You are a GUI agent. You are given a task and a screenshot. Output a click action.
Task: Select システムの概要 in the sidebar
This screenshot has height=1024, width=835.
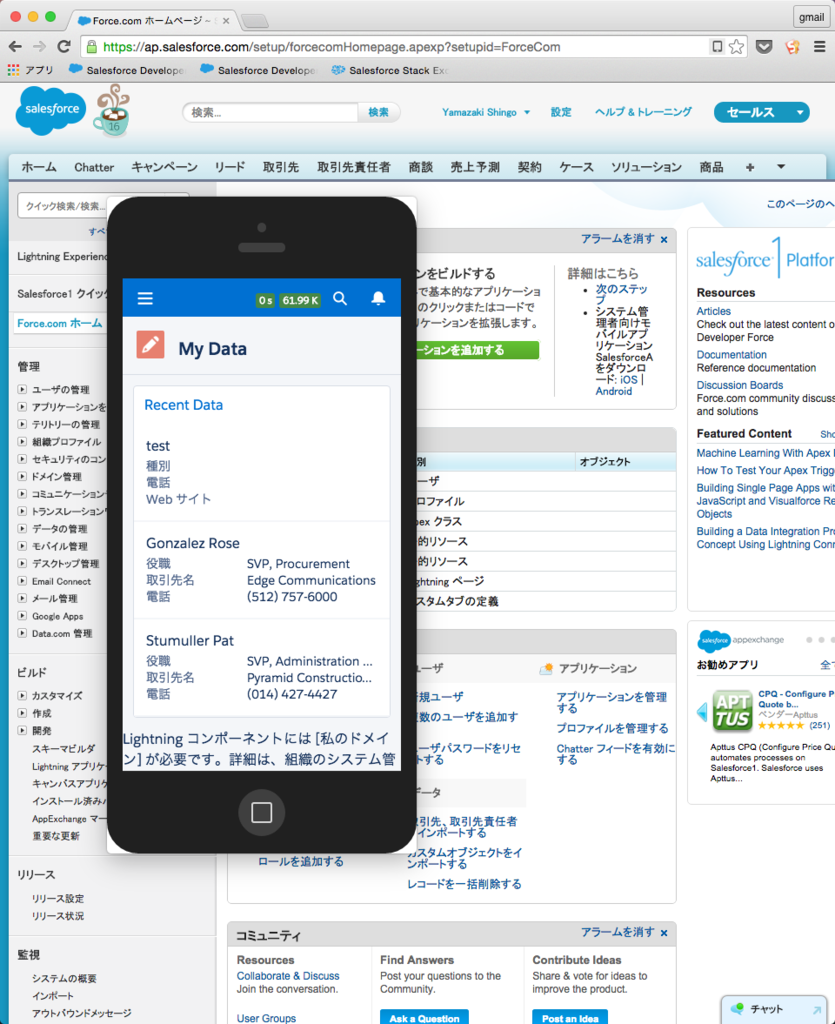point(64,978)
